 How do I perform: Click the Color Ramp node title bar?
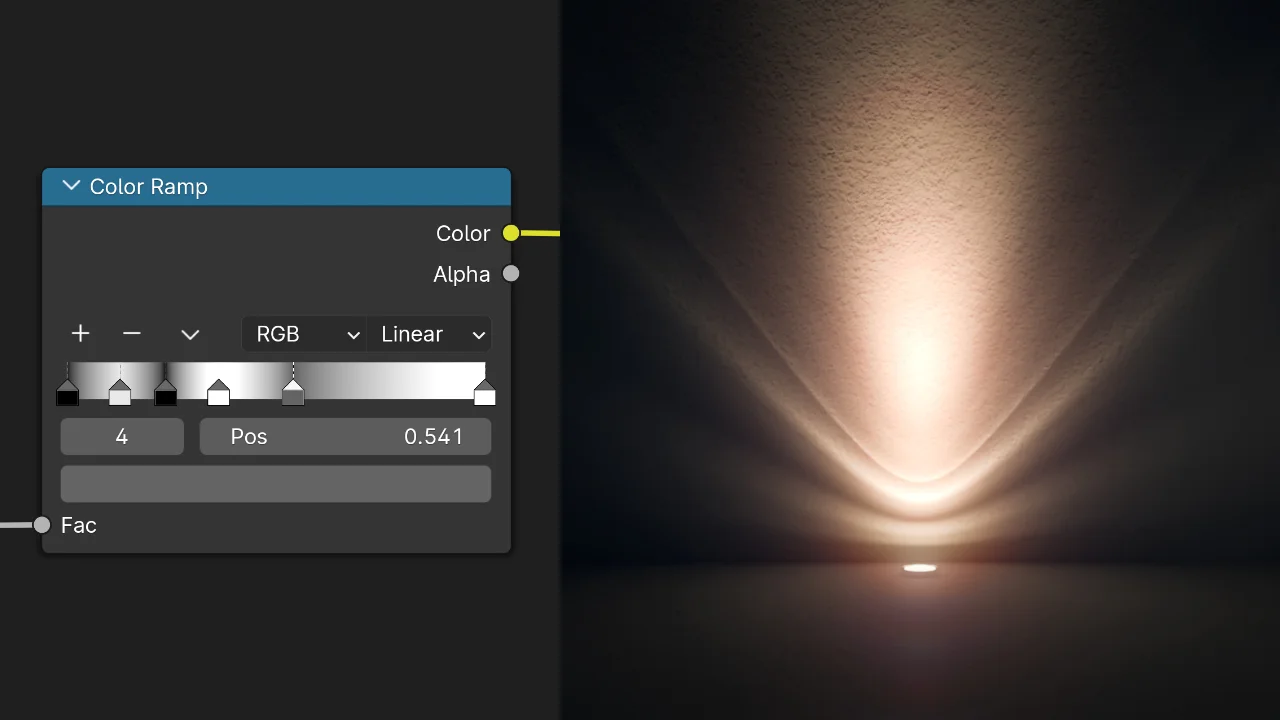(300, 186)
